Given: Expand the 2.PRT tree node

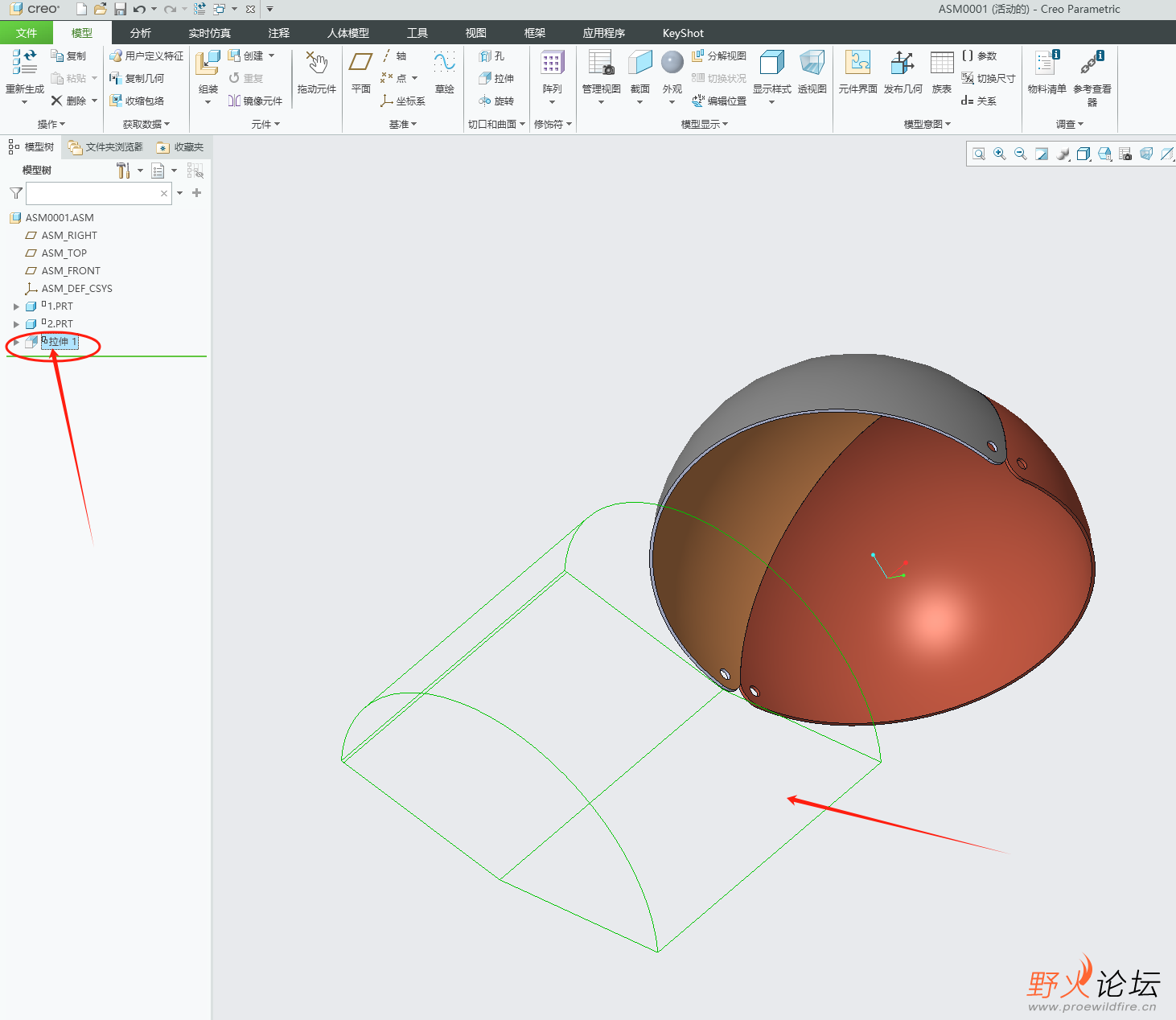Looking at the screenshot, I should point(16,324).
